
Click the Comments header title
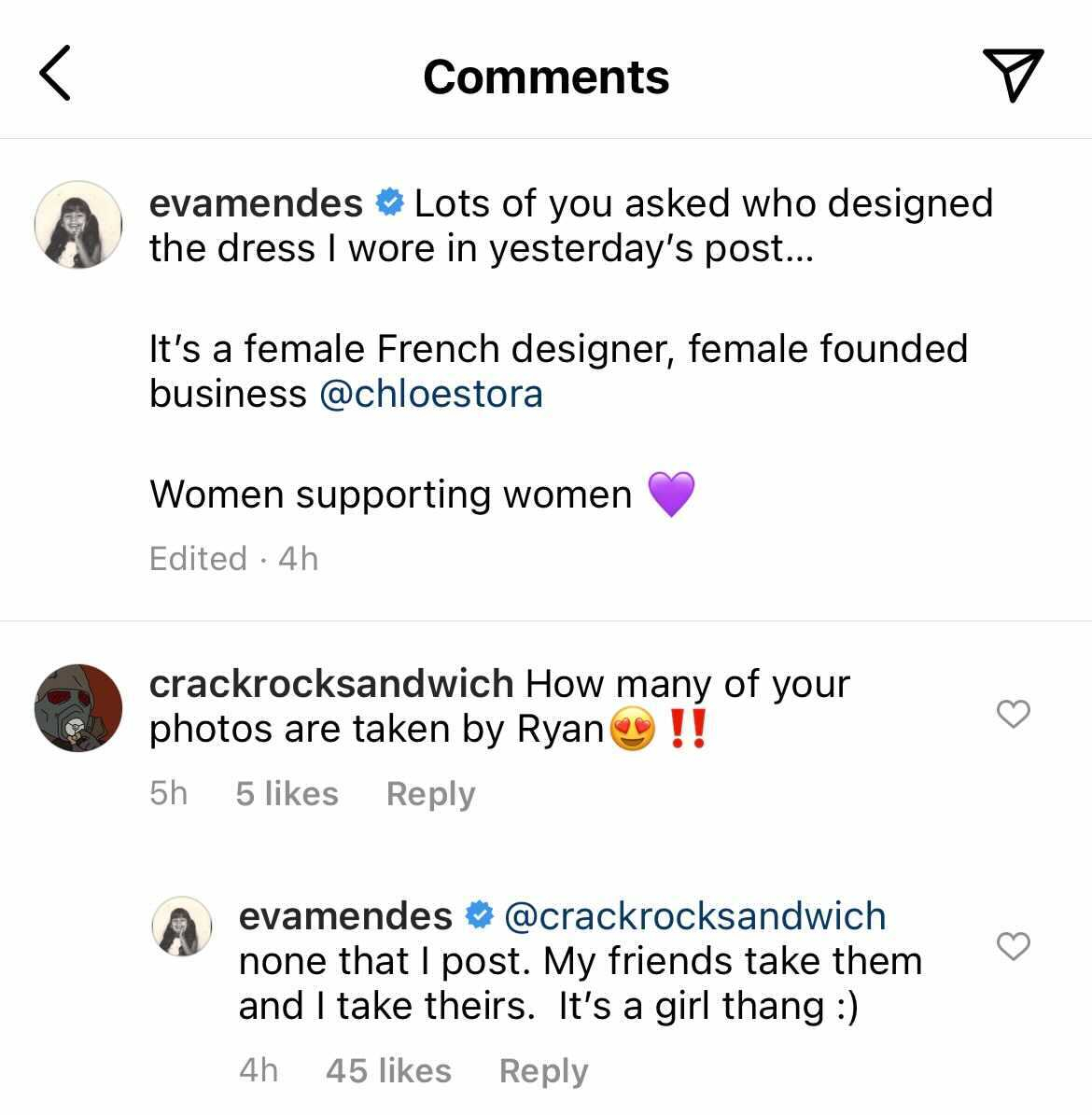546,76
